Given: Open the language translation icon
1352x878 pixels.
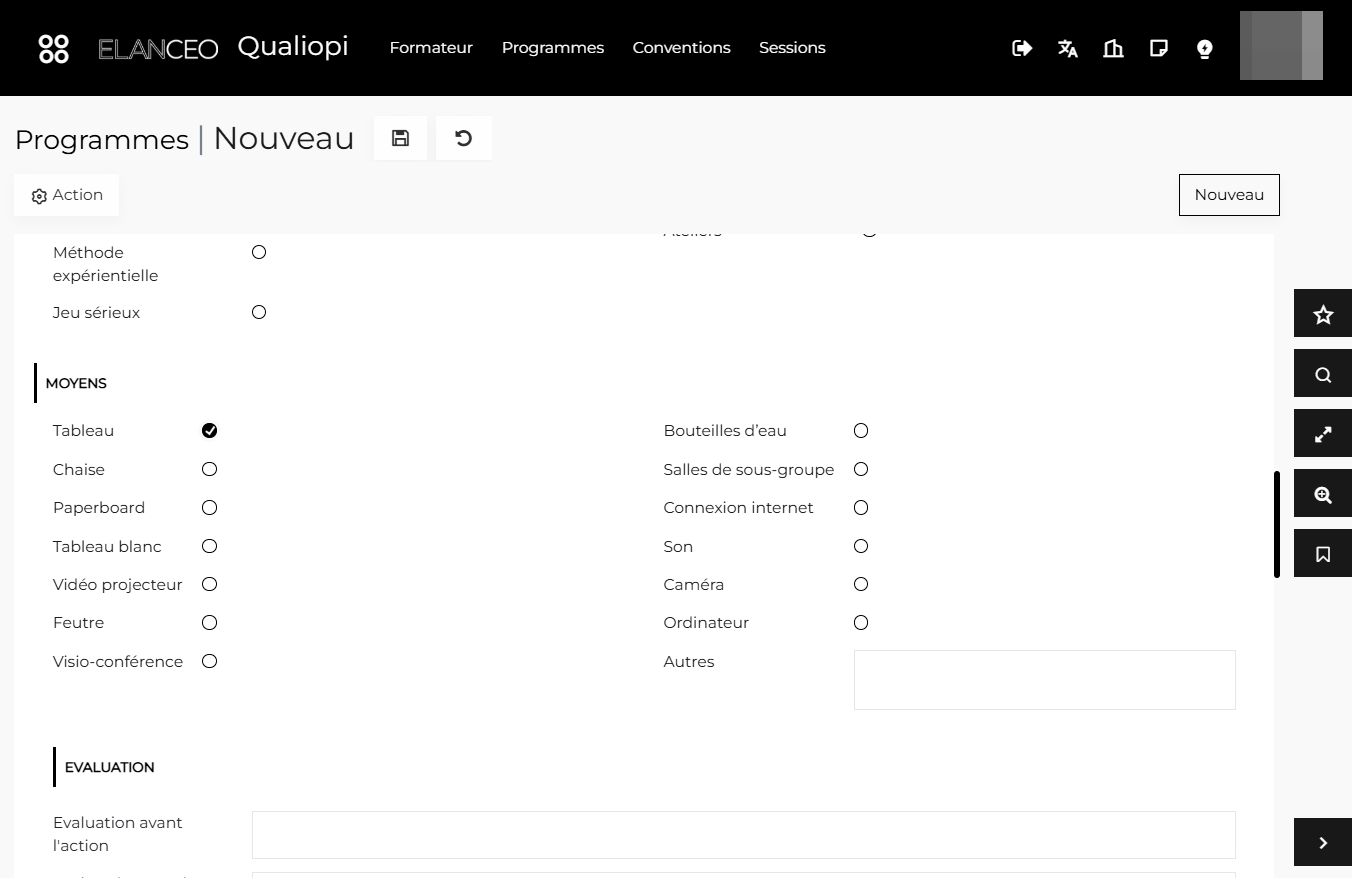Looking at the screenshot, I should point(1068,48).
